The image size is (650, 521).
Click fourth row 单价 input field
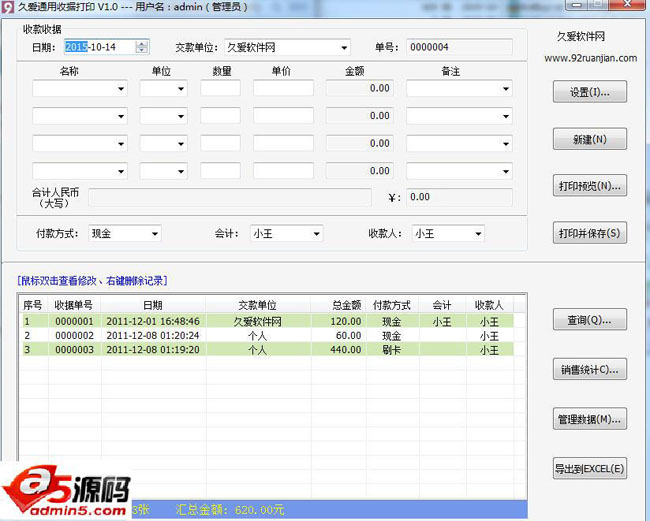(284, 171)
